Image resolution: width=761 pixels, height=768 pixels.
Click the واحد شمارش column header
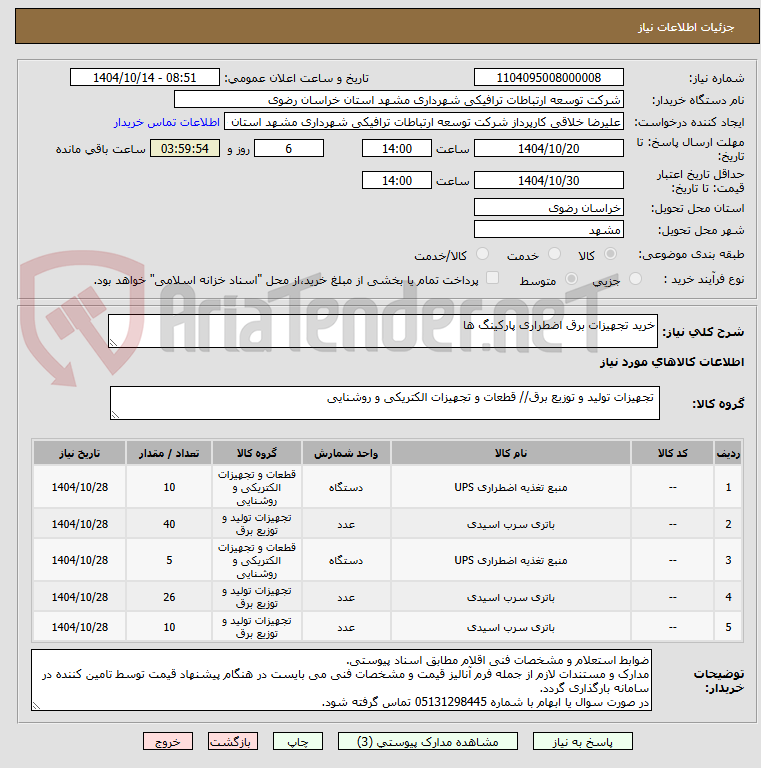(346, 453)
